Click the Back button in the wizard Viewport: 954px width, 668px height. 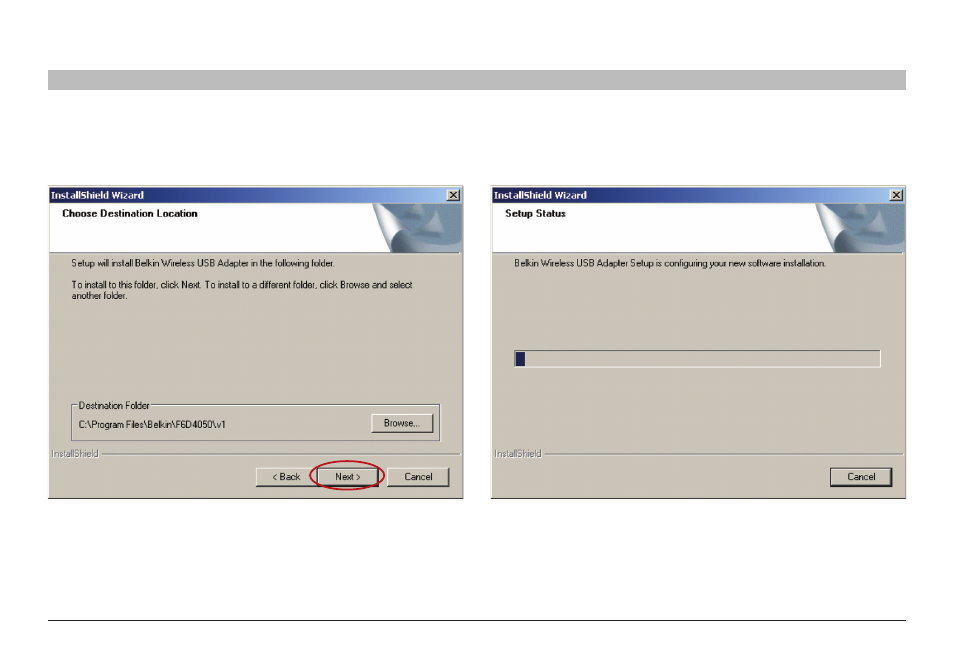286,476
